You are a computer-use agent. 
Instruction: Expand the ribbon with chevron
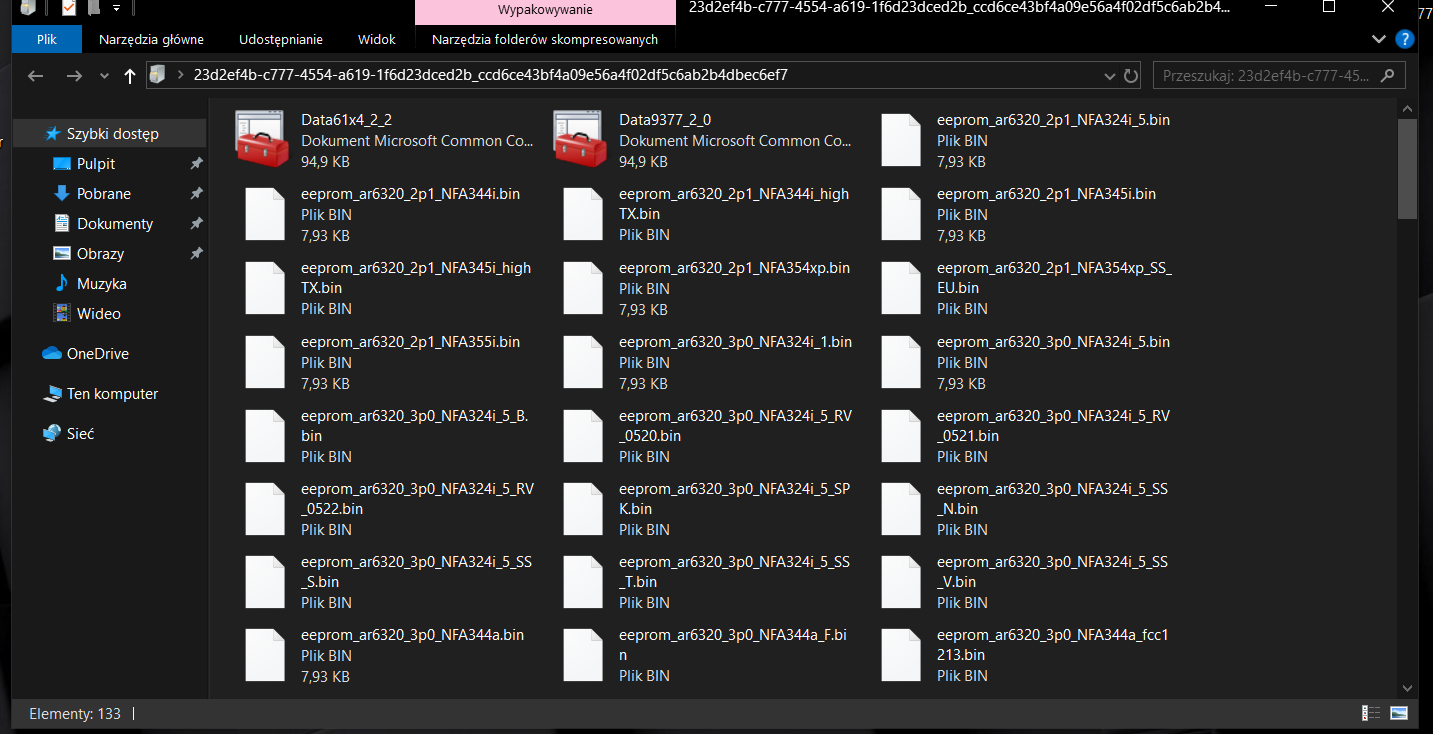(x=1379, y=39)
